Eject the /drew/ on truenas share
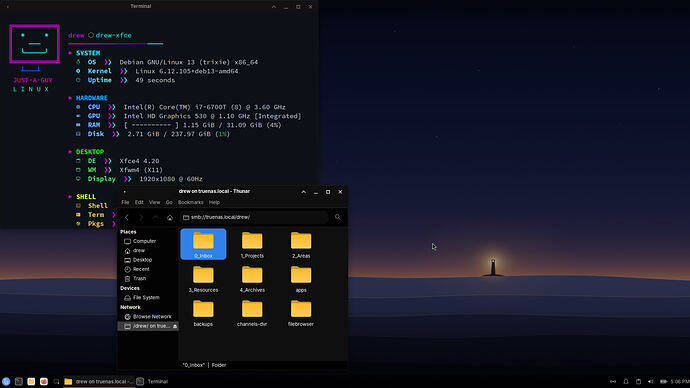The image size is (690, 388). pyautogui.click(x=175, y=326)
